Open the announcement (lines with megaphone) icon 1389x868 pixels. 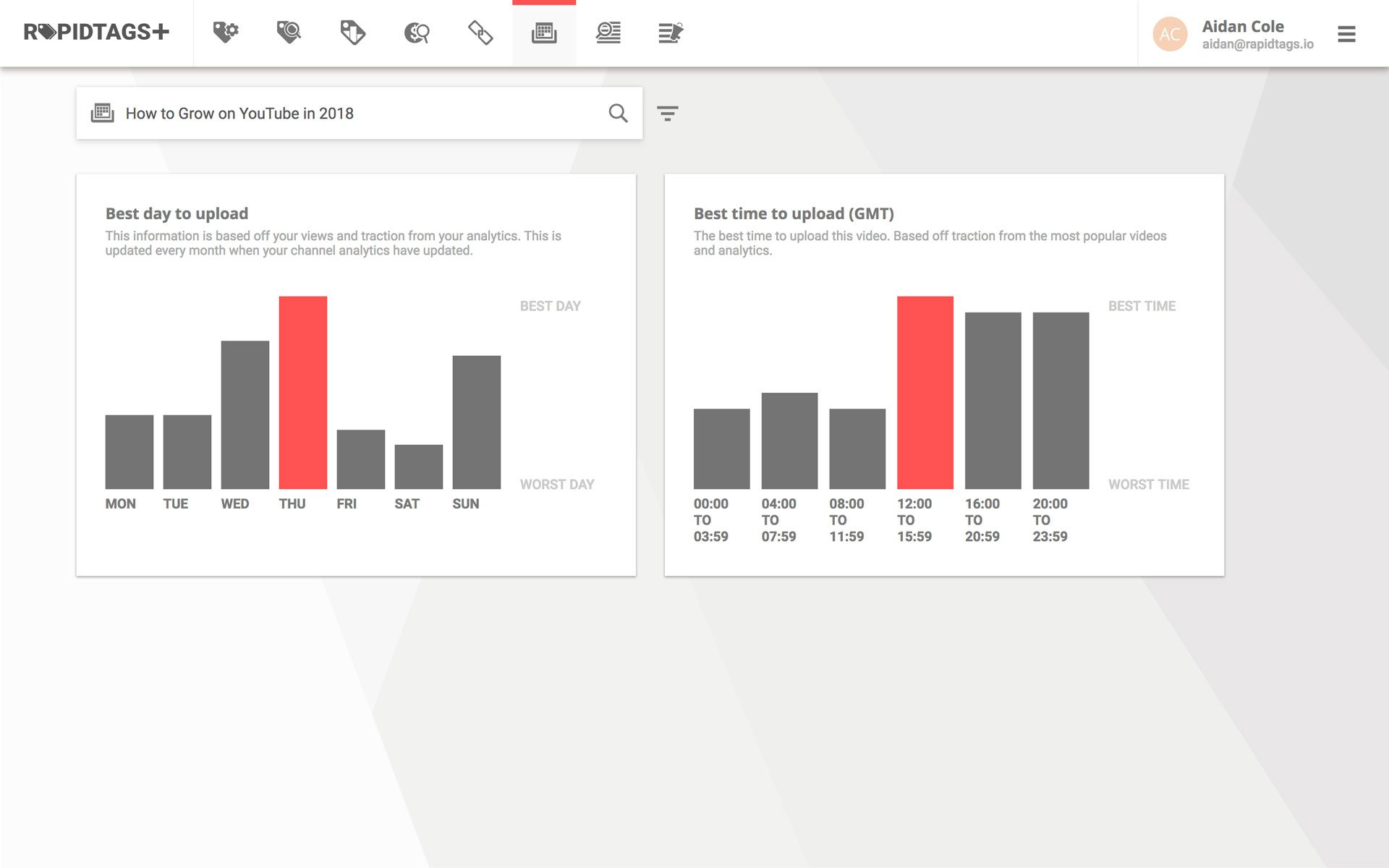[x=671, y=33]
